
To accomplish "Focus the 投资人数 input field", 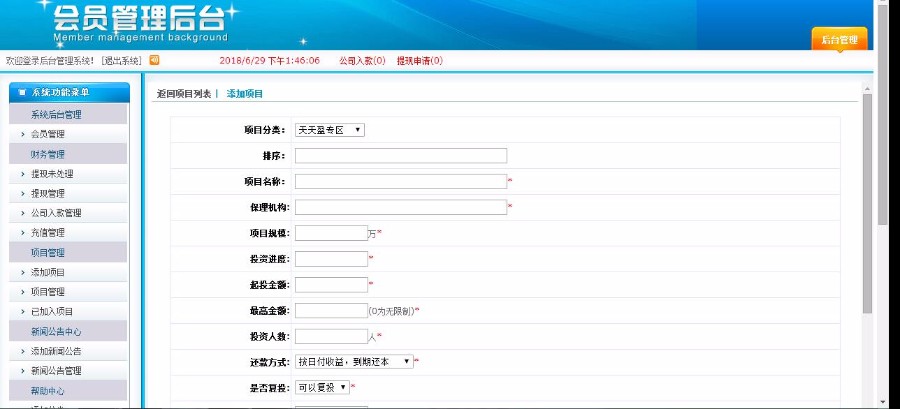I will tap(331, 336).
